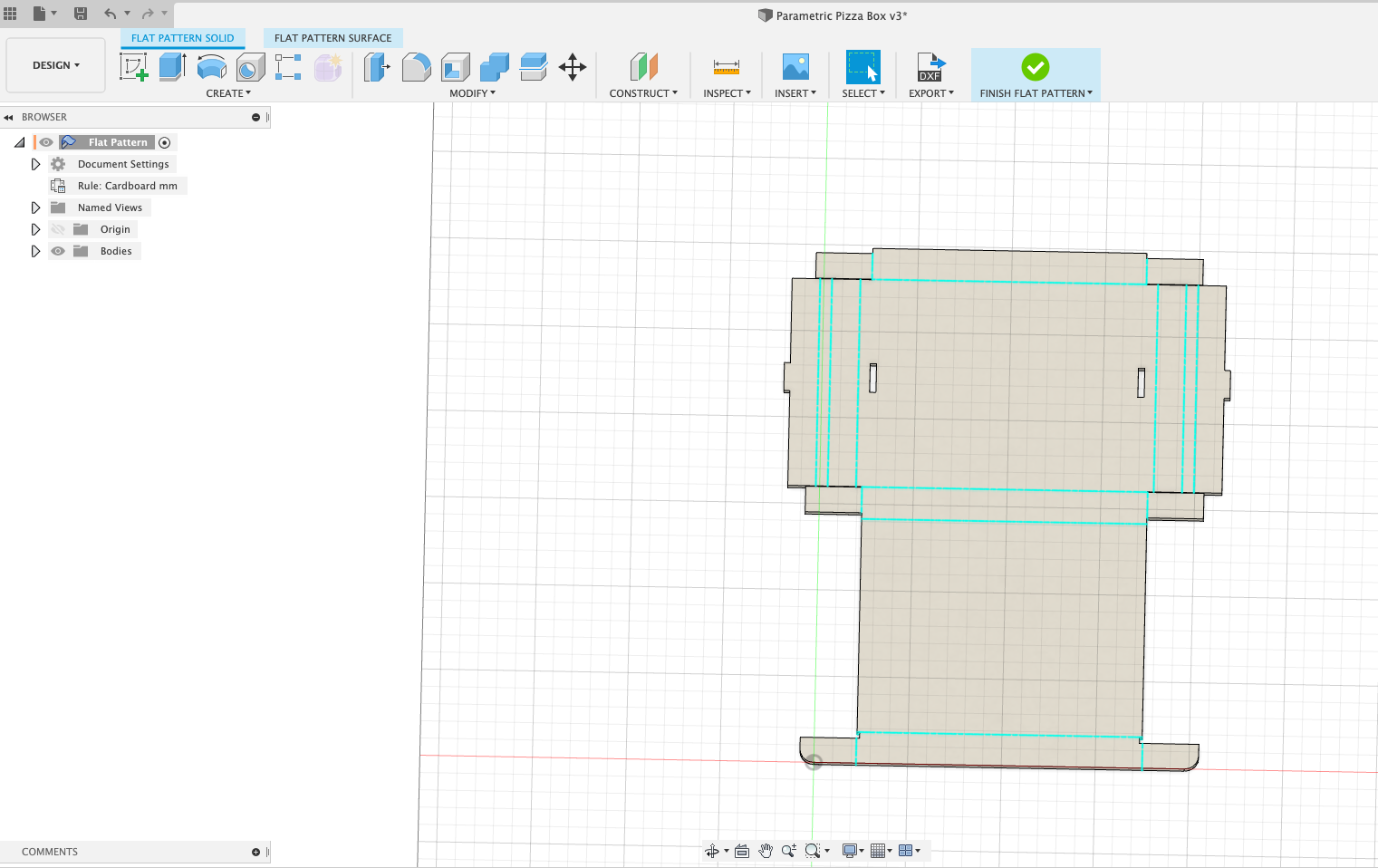Select the Construct plane tool icon

pos(643,66)
